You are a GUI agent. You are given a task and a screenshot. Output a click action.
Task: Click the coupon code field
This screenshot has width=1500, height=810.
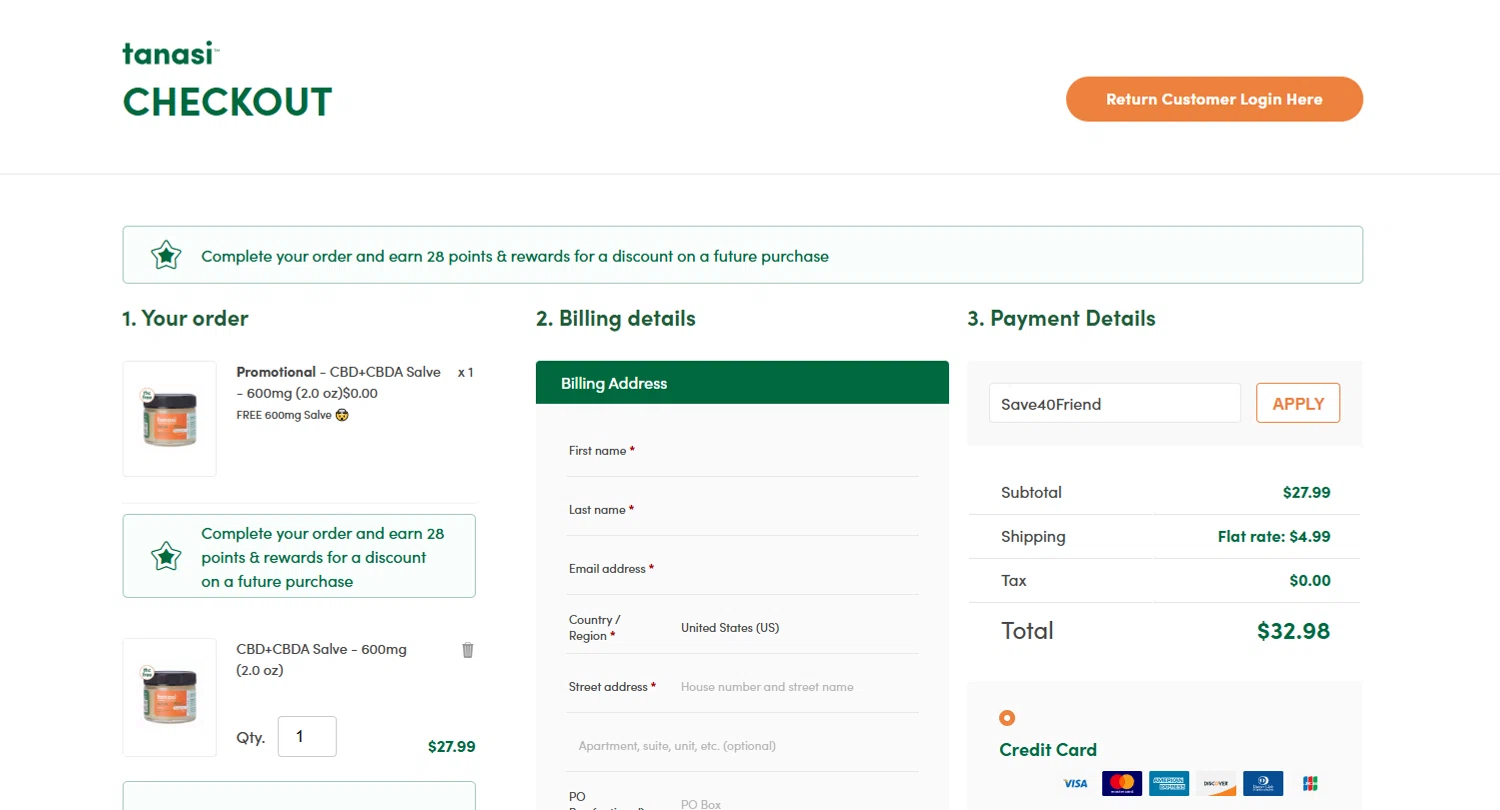click(1115, 403)
